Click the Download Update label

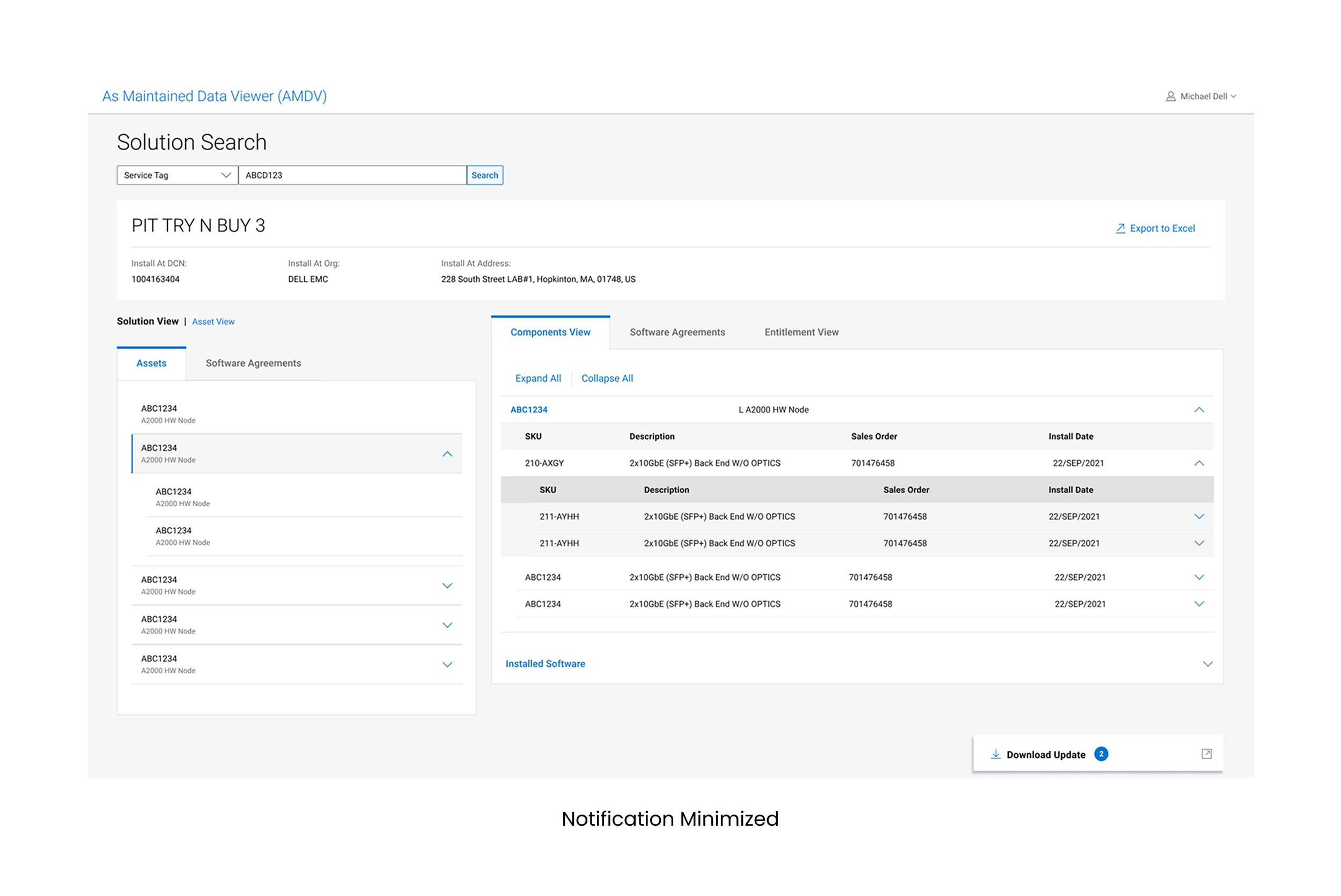point(1045,755)
